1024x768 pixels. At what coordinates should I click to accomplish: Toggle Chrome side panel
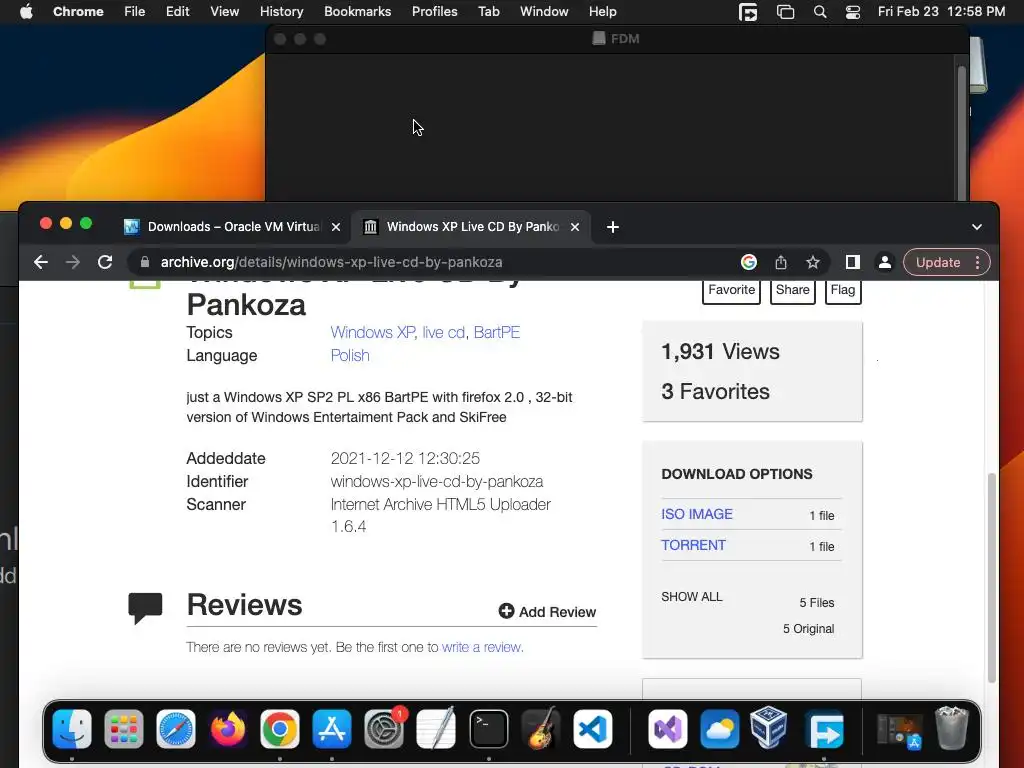(852, 263)
